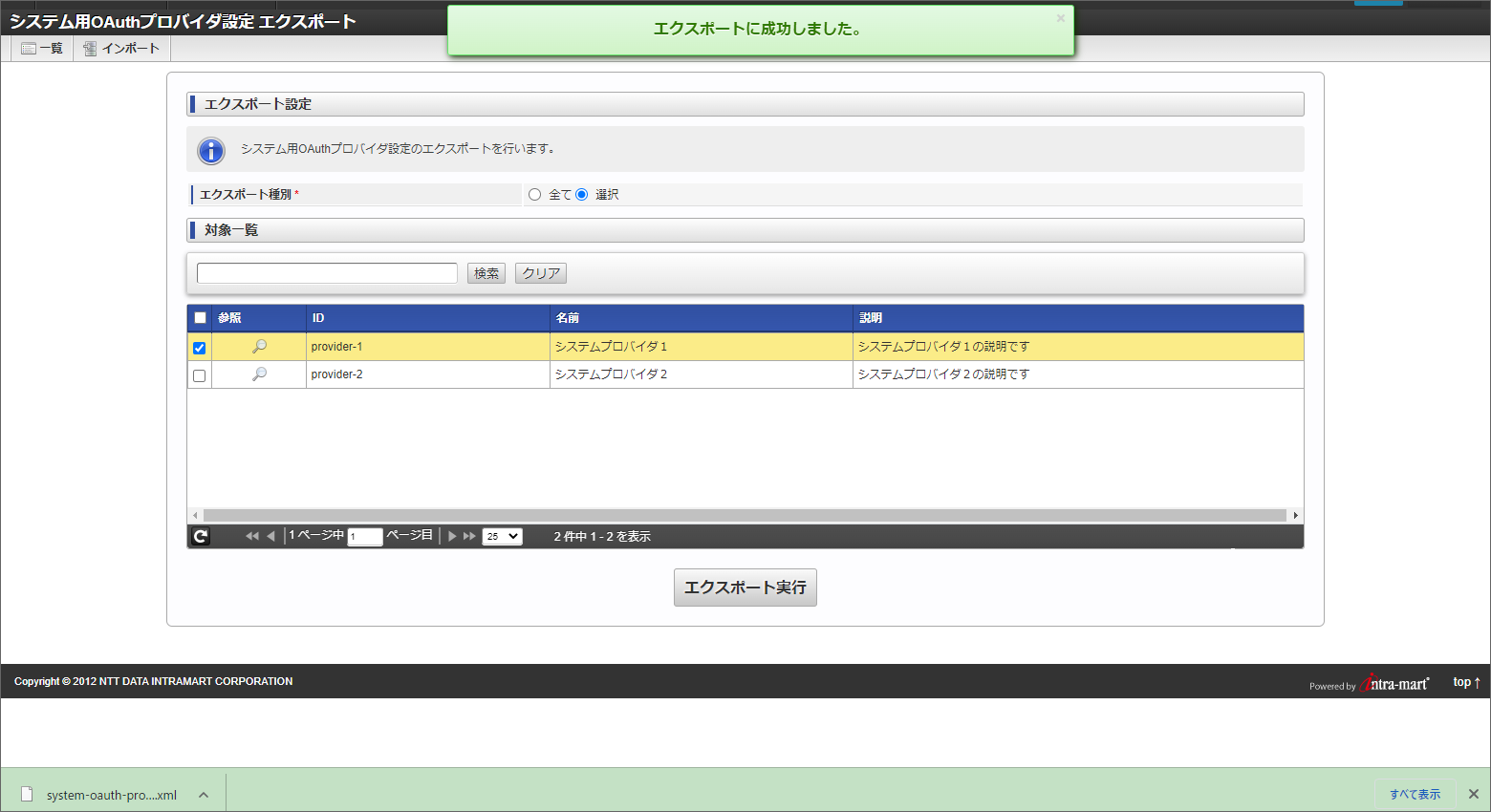Go to the first page
The image size is (1491, 812).
(x=252, y=537)
